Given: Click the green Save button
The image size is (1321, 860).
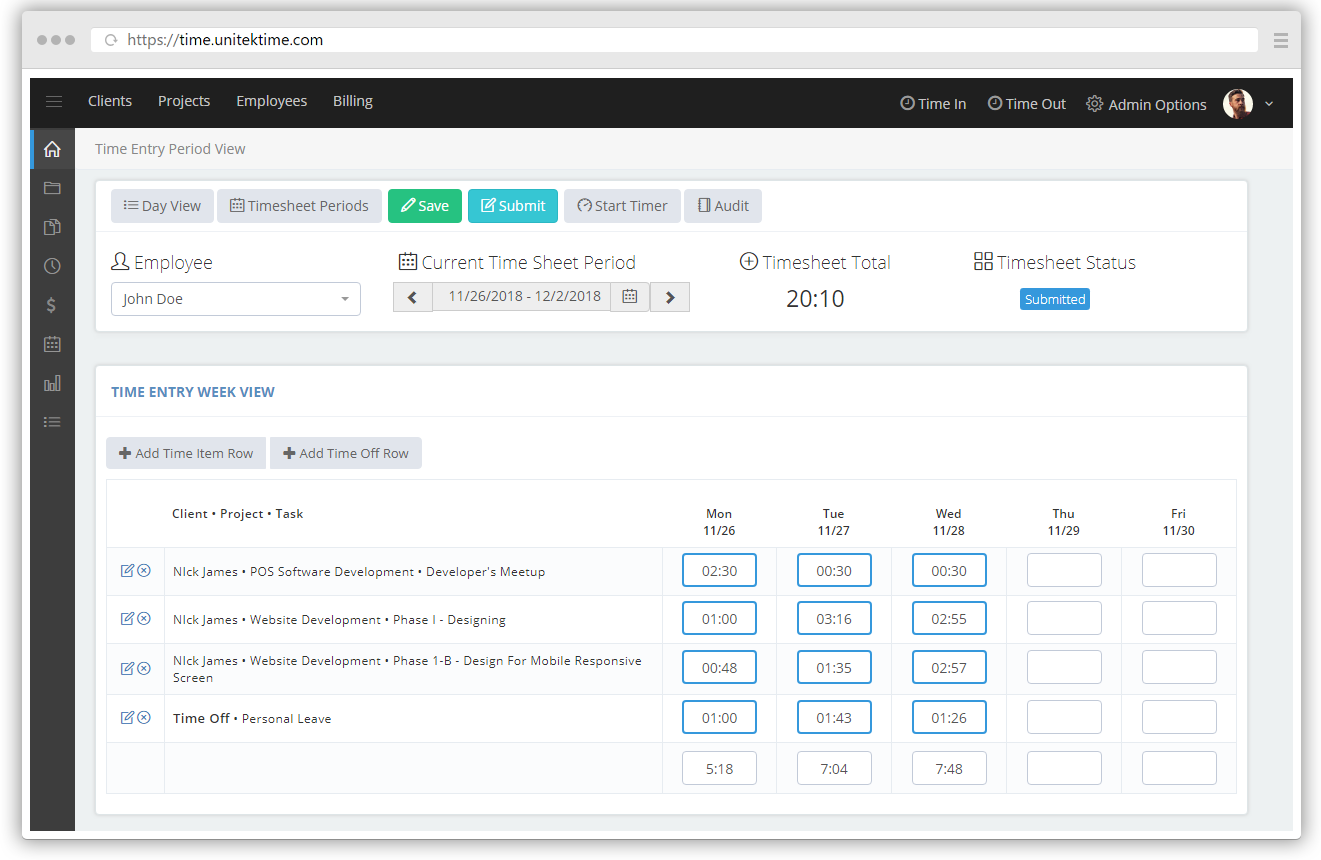Looking at the screenshot, I should [x=425, y=206].
